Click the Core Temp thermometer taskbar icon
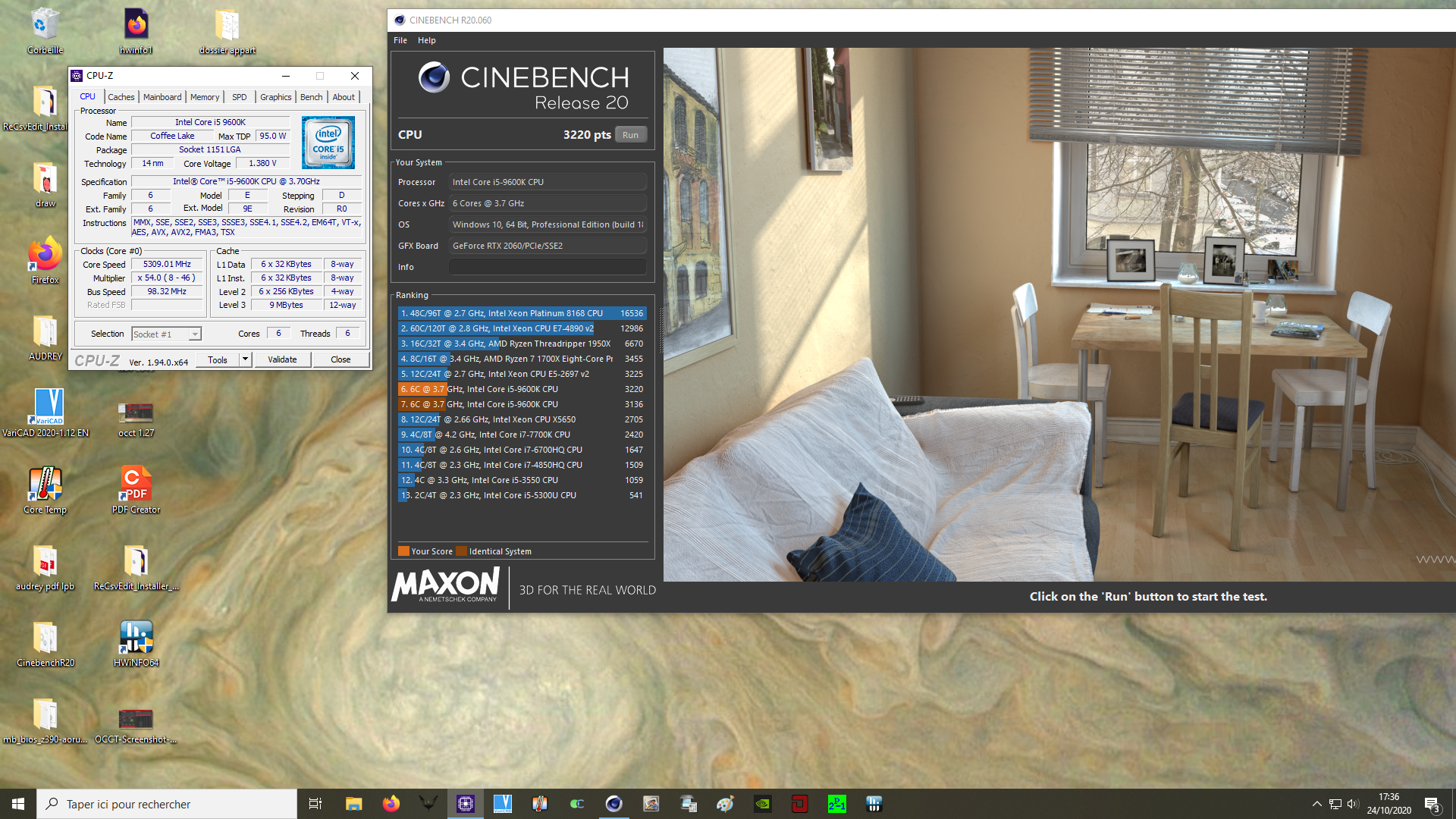This screenshot has width=1456, height=819. (540, 804)
